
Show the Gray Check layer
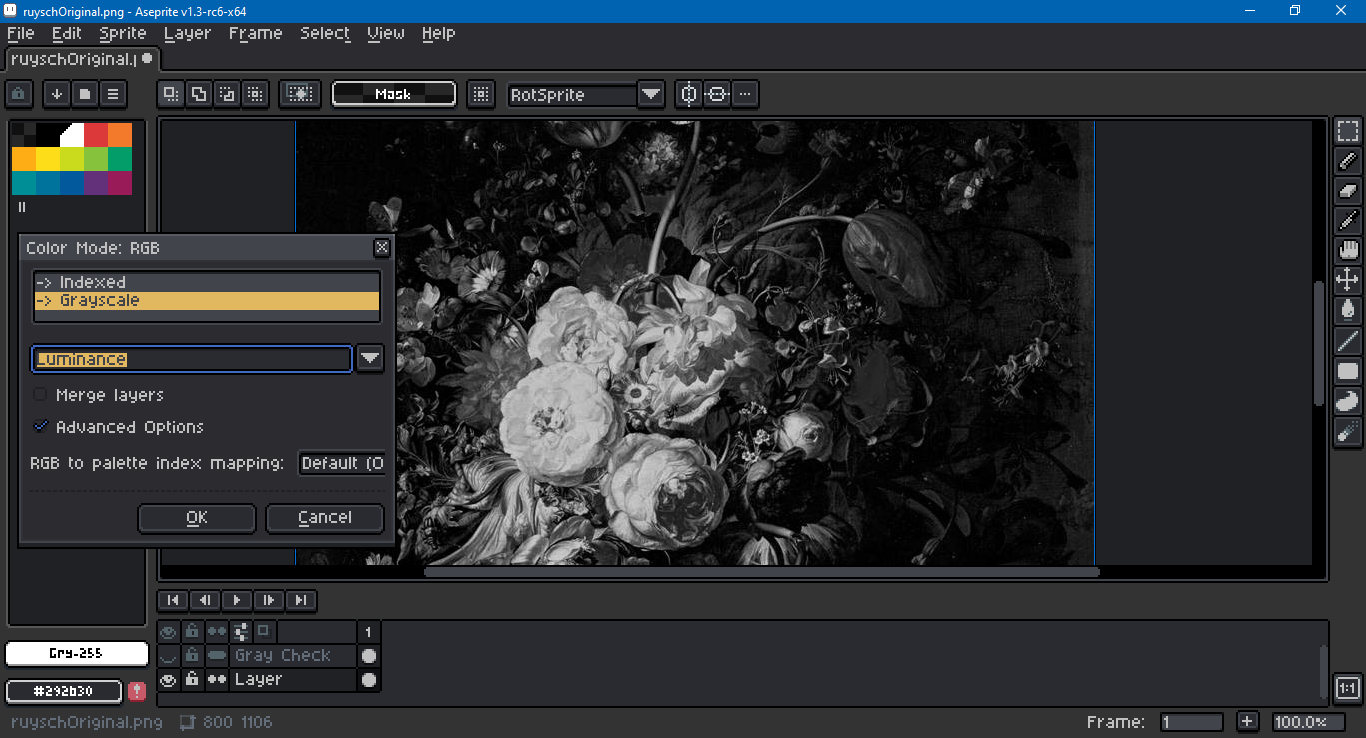tap(168, 656)
